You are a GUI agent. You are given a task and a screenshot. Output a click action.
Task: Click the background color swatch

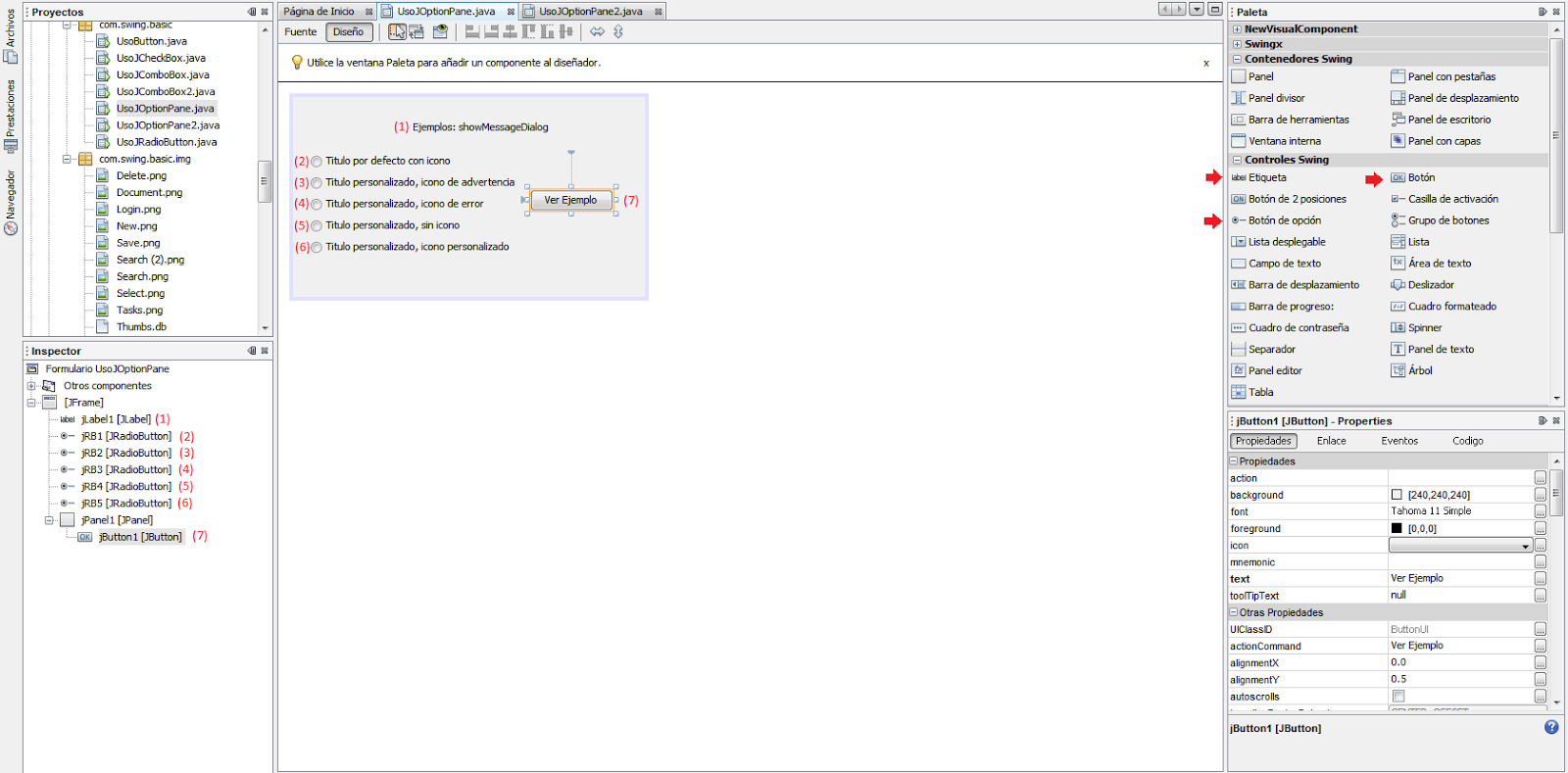pos(1396,495)
